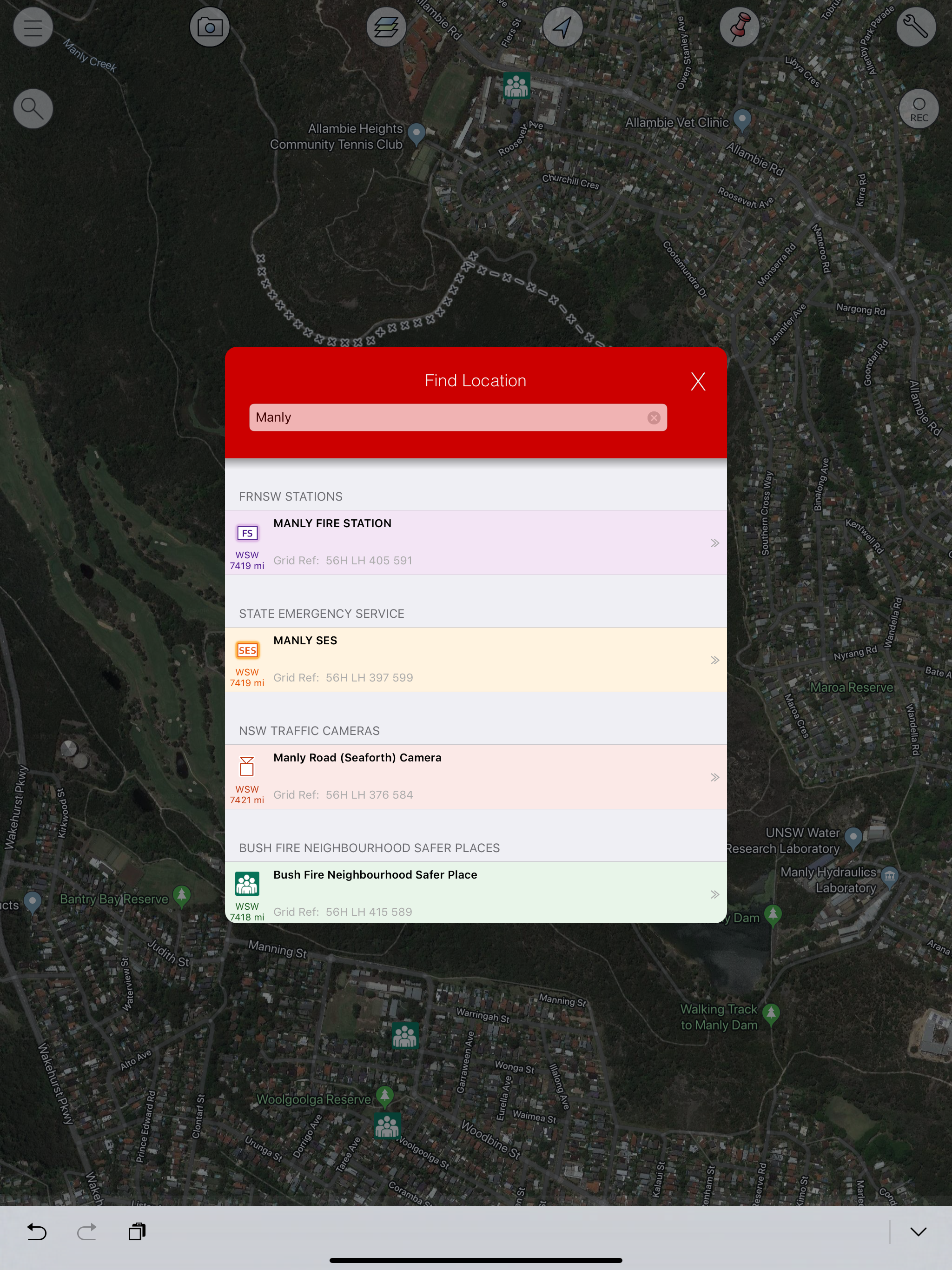Clear the search field text
The image size is (952, 1270).
654,418
